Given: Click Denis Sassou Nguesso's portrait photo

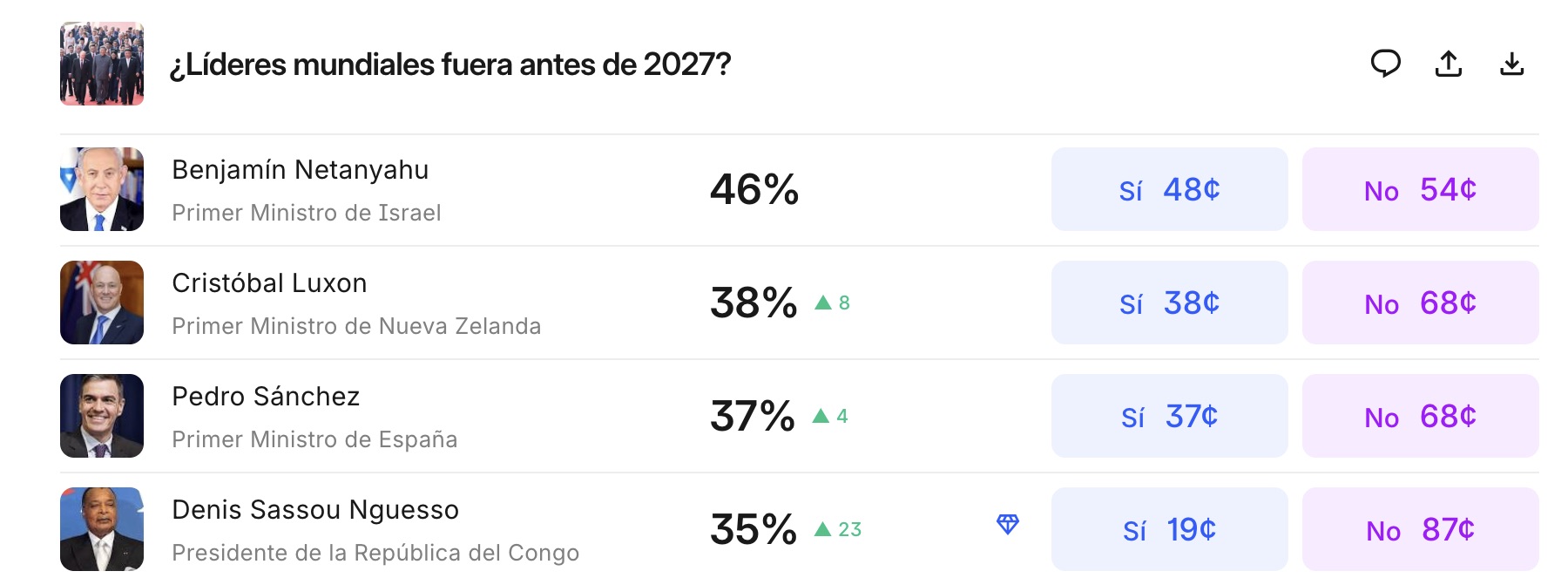Looking at the screenshot, I should 102,529.
